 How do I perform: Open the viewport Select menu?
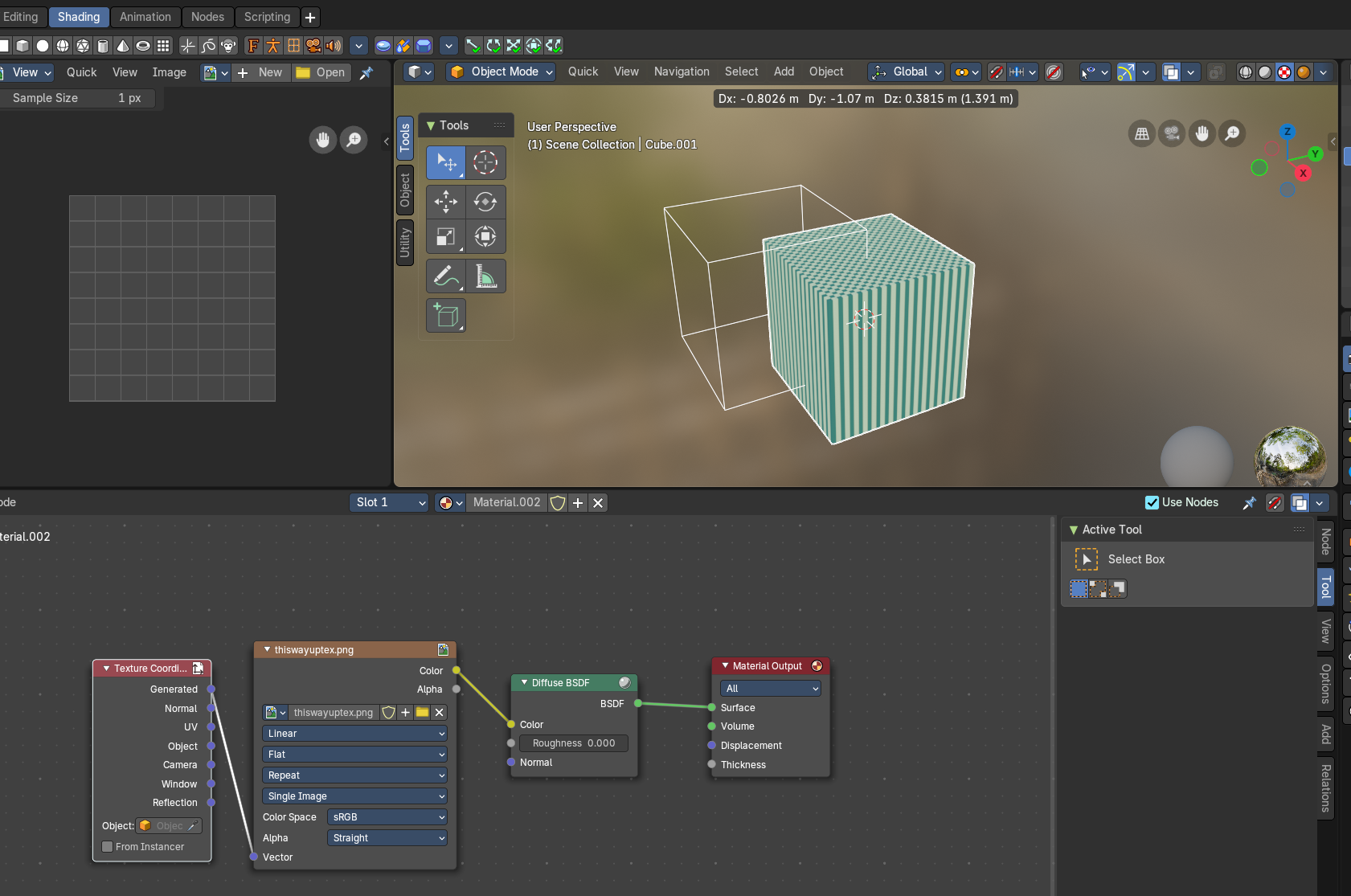[741, 72]
